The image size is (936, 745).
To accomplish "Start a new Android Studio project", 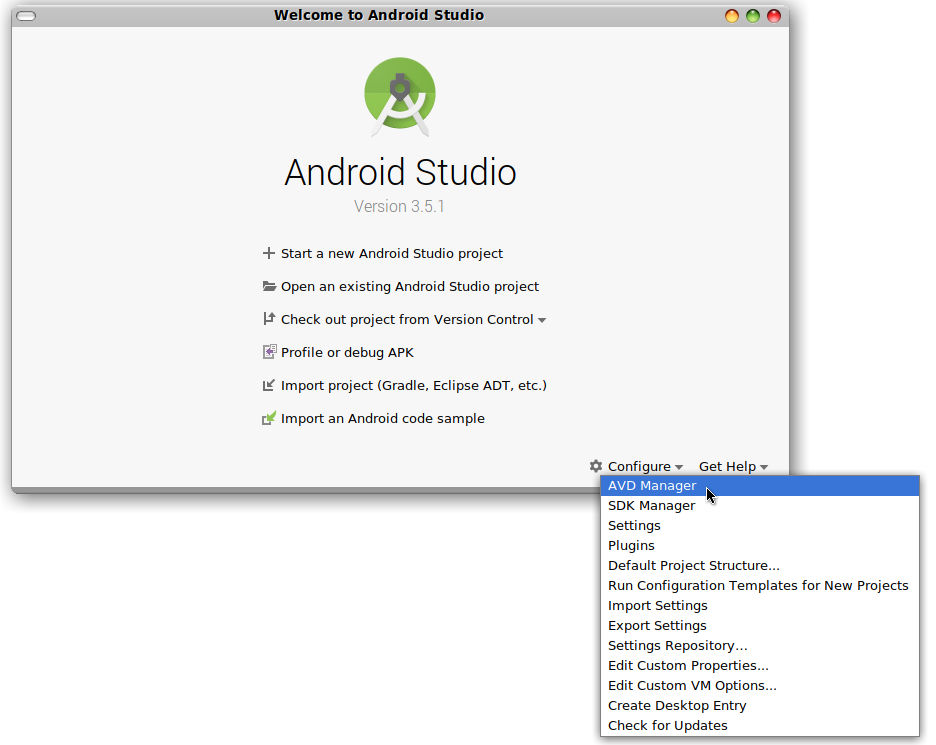I will [392, 254].
